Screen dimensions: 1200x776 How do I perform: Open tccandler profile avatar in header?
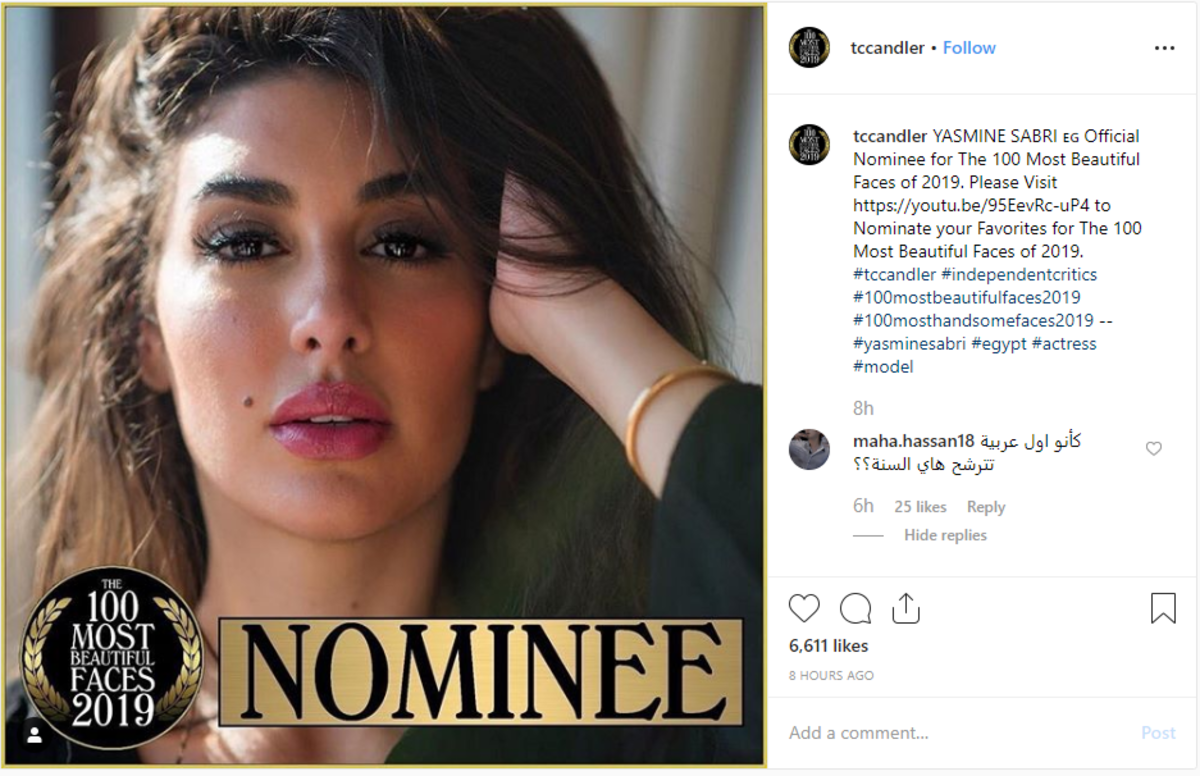pyautogui.click(x=809, y=47)
